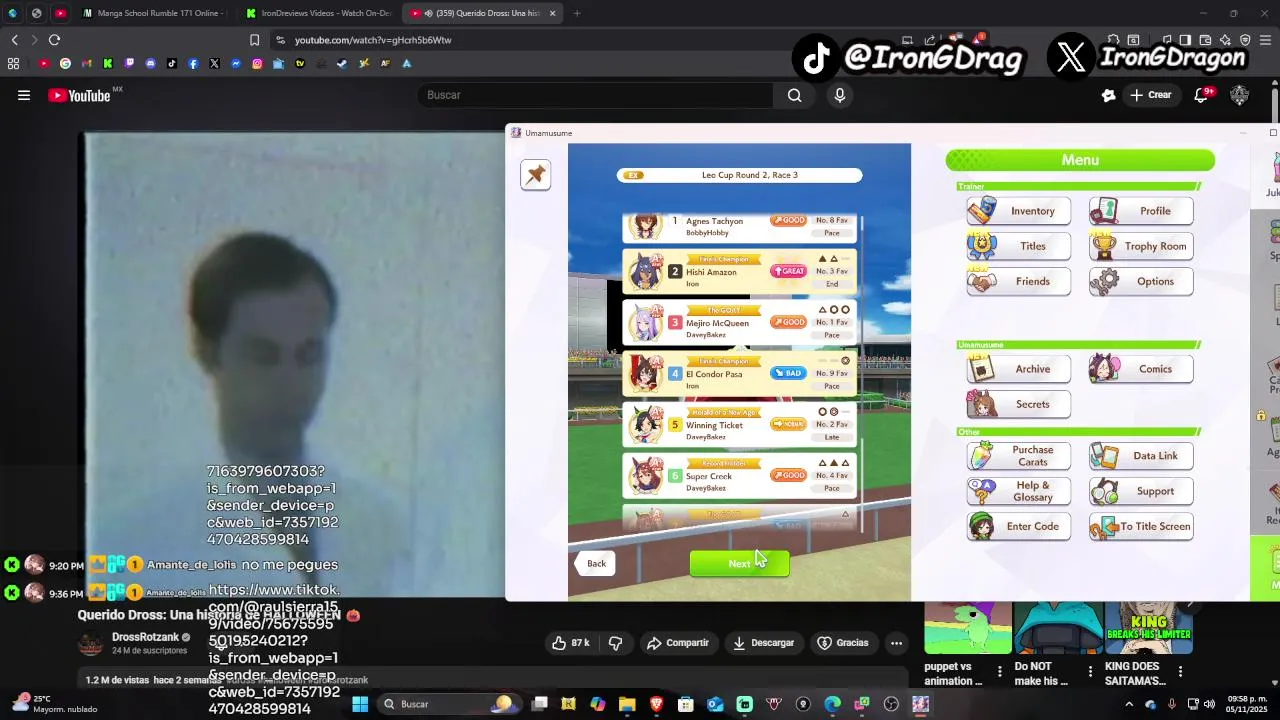
Task: Click the YouTube search magnifier button
Action: pyautogui.click(x=794, y=95)
